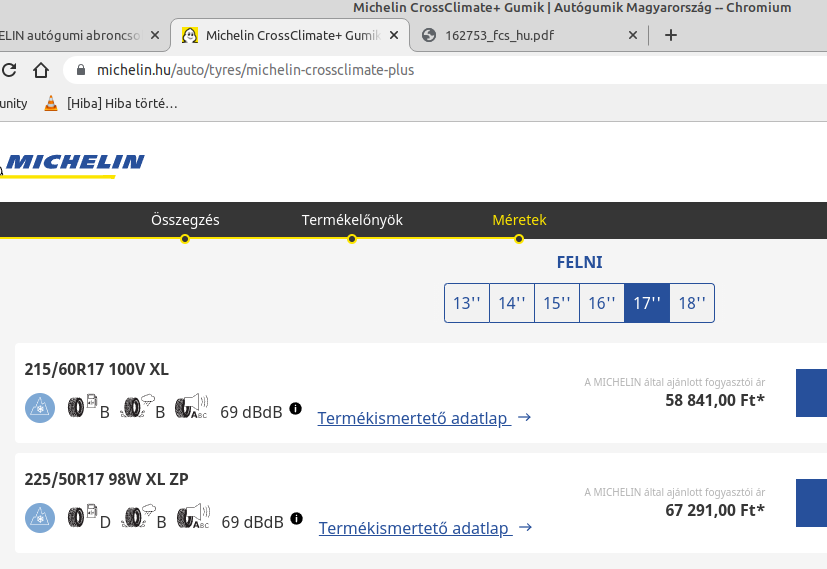Click the snowflake icon for 215/60R17 tire

[x=40, y=408]
